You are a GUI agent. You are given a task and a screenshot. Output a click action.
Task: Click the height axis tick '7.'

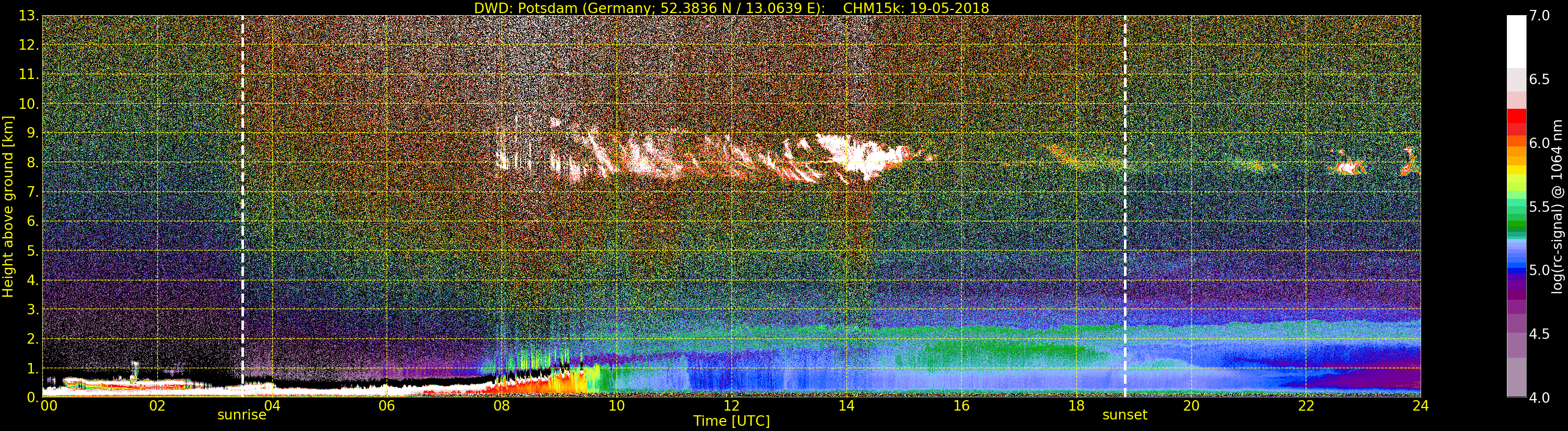click(32, 192)
